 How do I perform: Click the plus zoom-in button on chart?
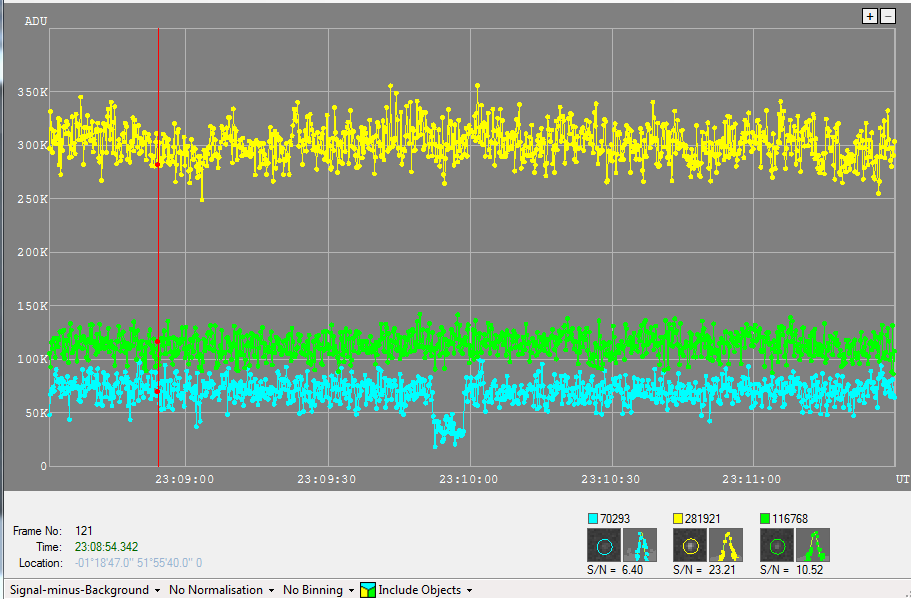[x=869, y=16]
